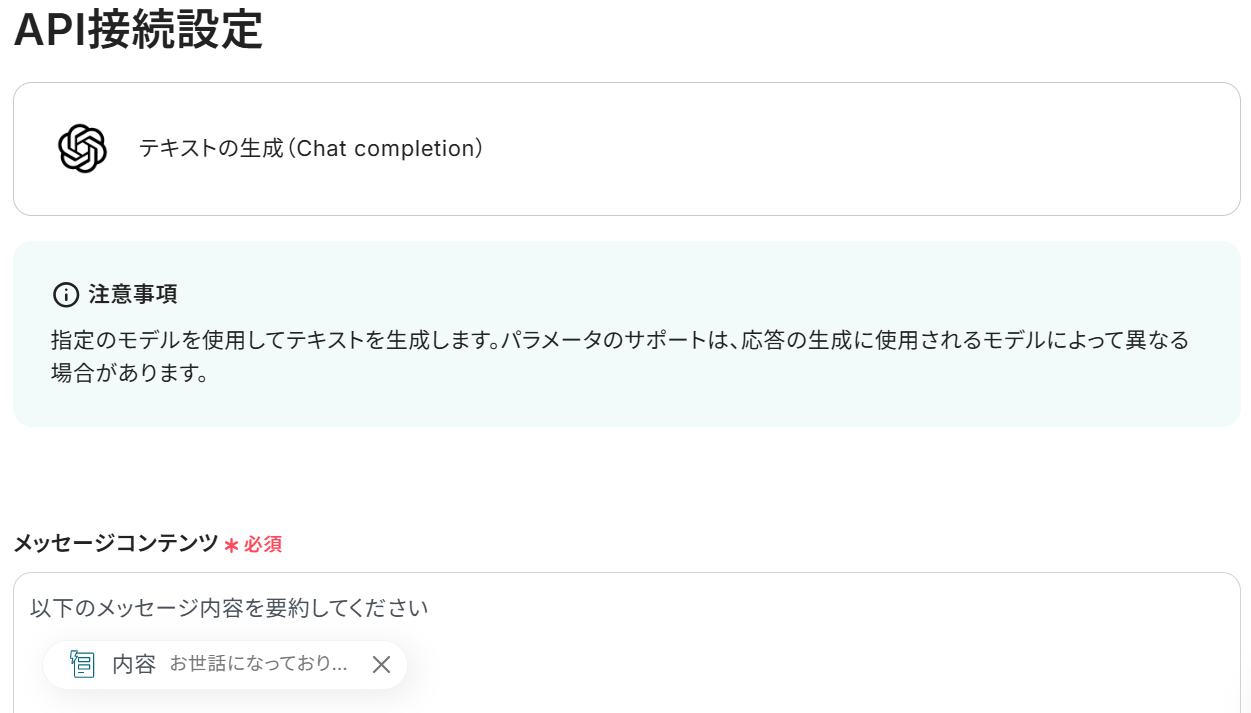1251x713 pixels.
Task: Click the red 必須 required tag
Action: click(263, 544)
